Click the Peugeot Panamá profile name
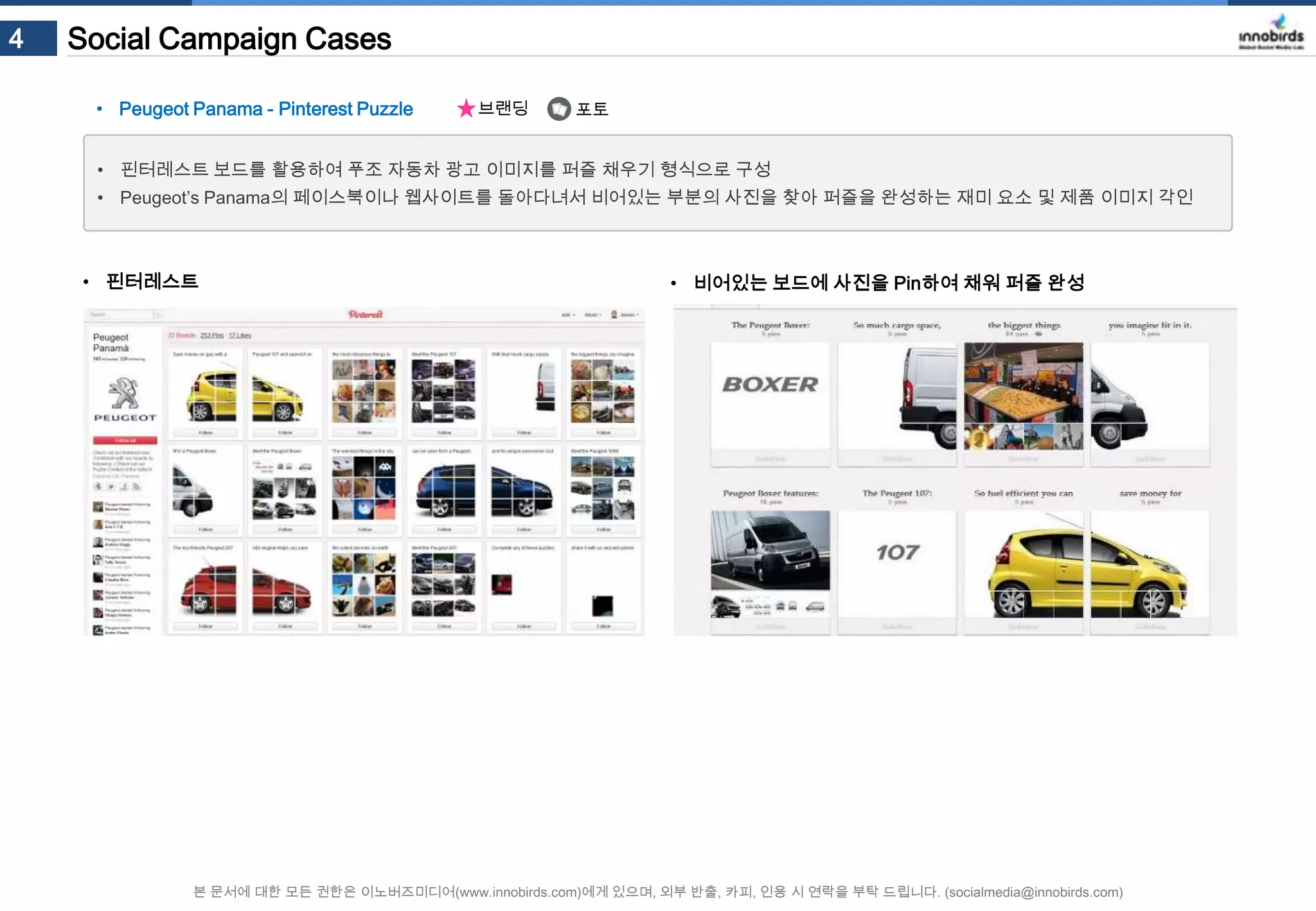1316x911 pixels. tap(111, 342)
